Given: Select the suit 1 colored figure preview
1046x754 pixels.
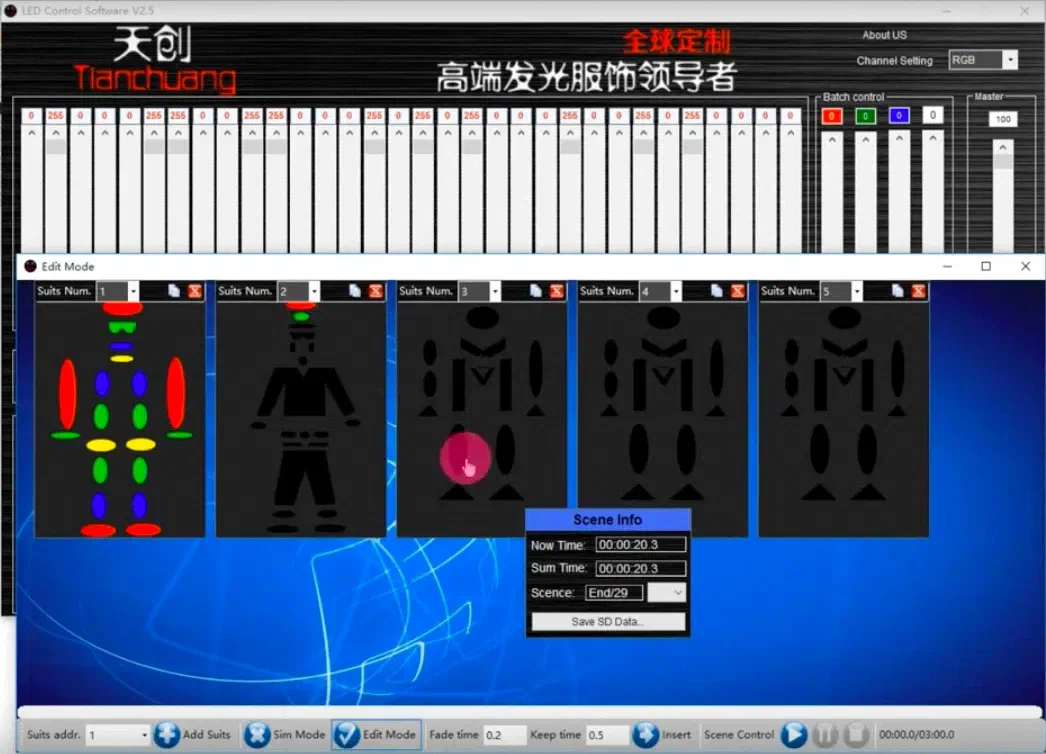Looking at the screenshot, I should pos(120,419).
